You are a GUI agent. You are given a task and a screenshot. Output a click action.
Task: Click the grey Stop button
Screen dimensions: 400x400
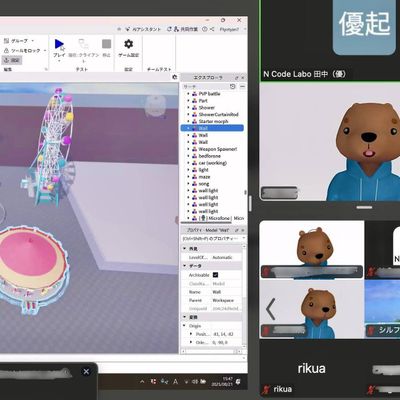tap(106, 44)
